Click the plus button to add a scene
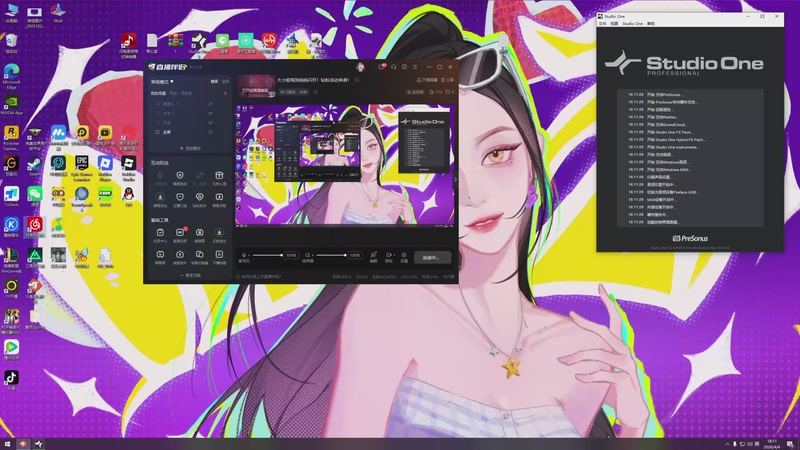Screen dimensions: 800x450 click(225, 93)
